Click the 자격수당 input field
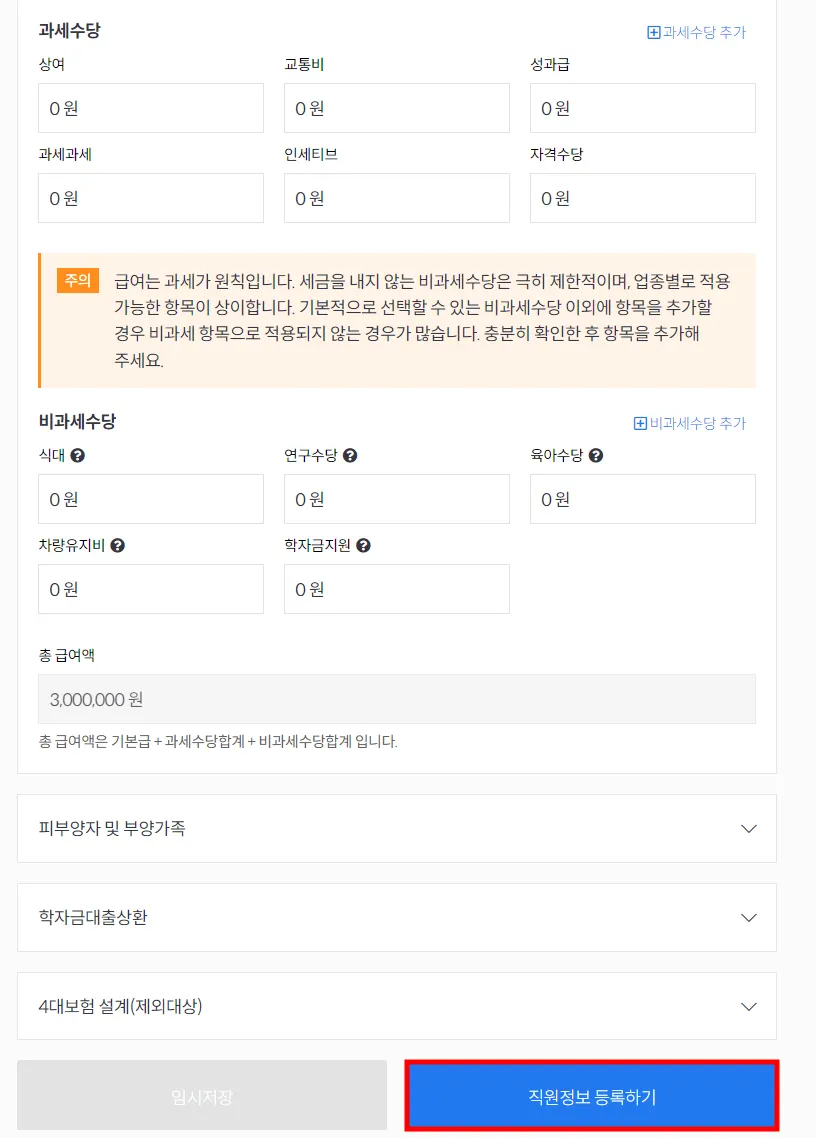Screen dimensions: 816x1138 (x=643, y=198)
